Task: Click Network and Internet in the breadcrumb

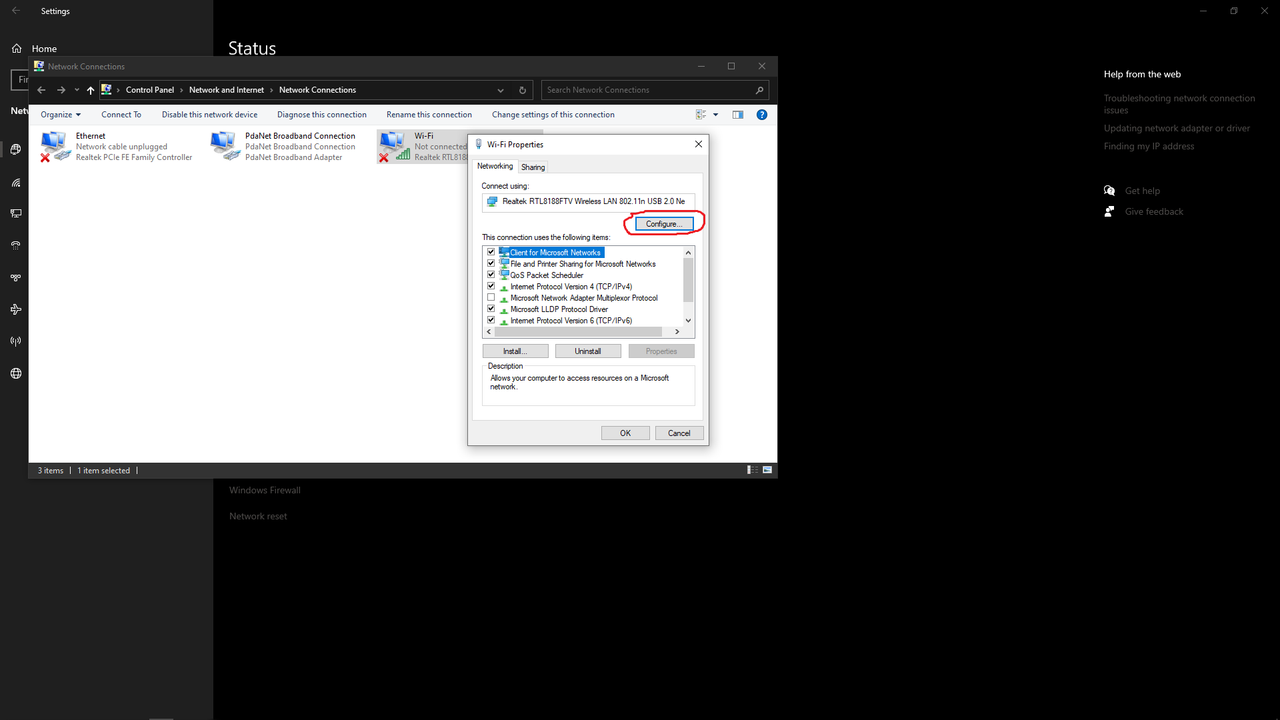Action: (227, 90)
